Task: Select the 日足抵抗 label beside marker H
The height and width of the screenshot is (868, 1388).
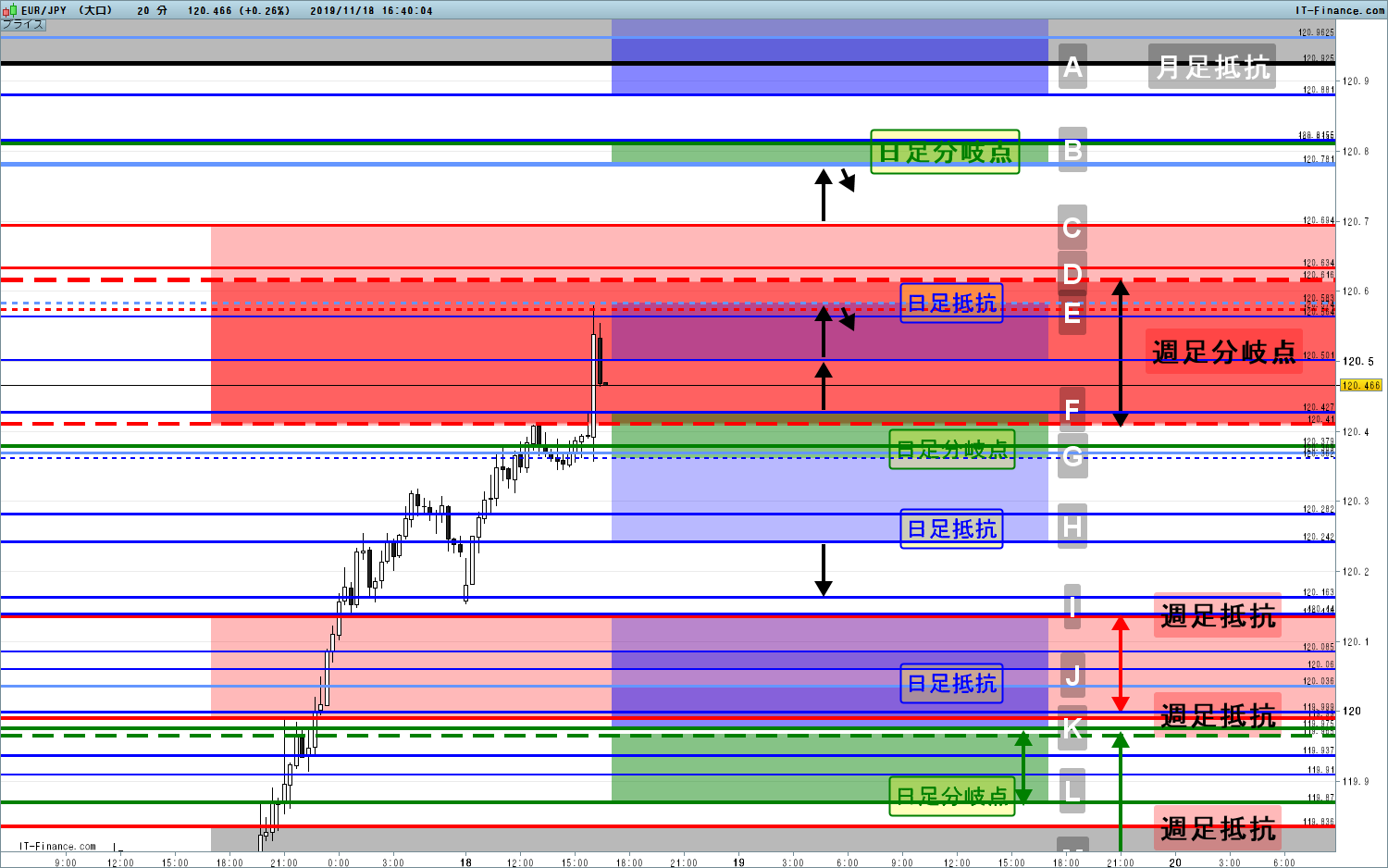Action: 951,528
